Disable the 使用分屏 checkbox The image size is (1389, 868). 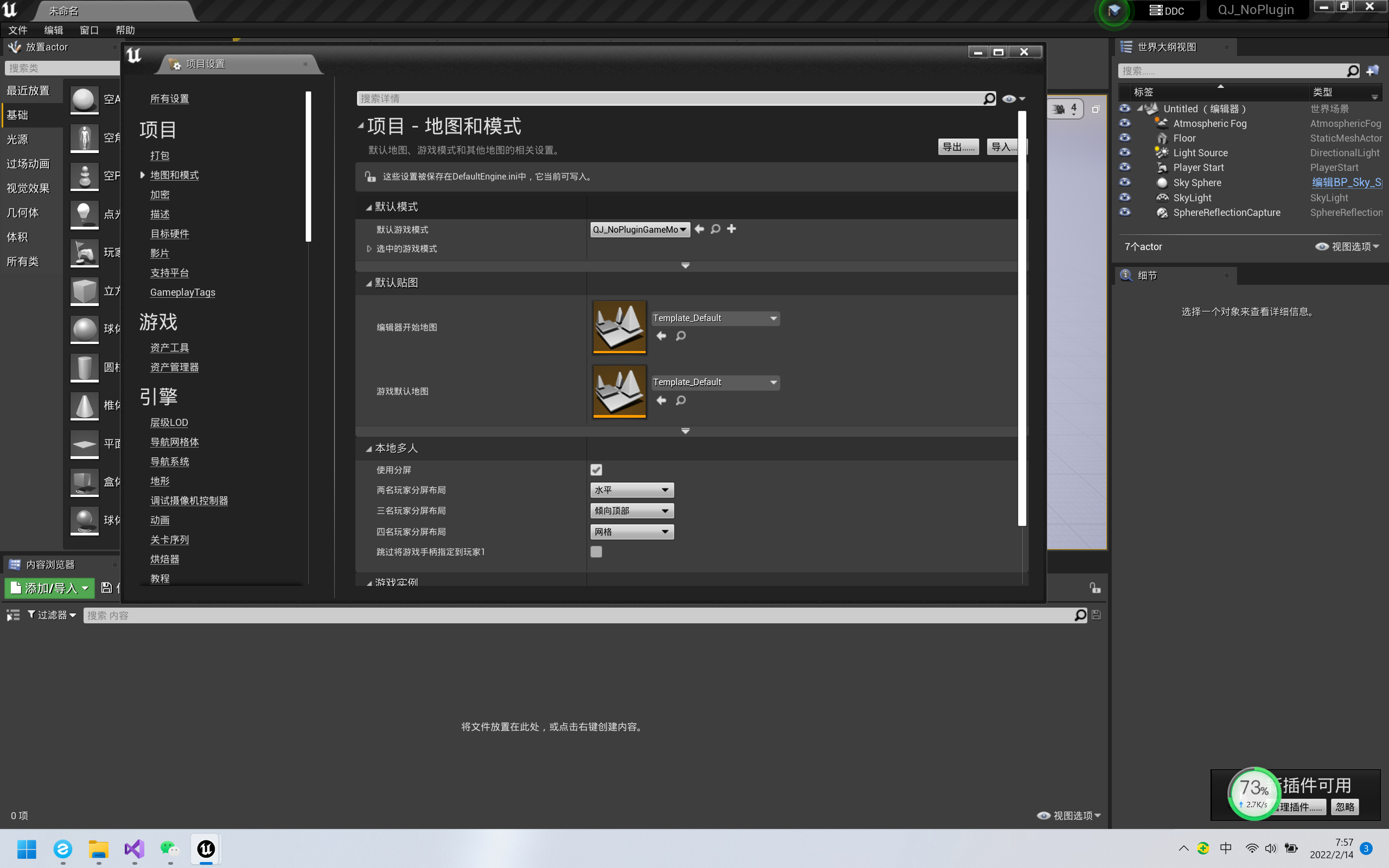tap(596, 470)
